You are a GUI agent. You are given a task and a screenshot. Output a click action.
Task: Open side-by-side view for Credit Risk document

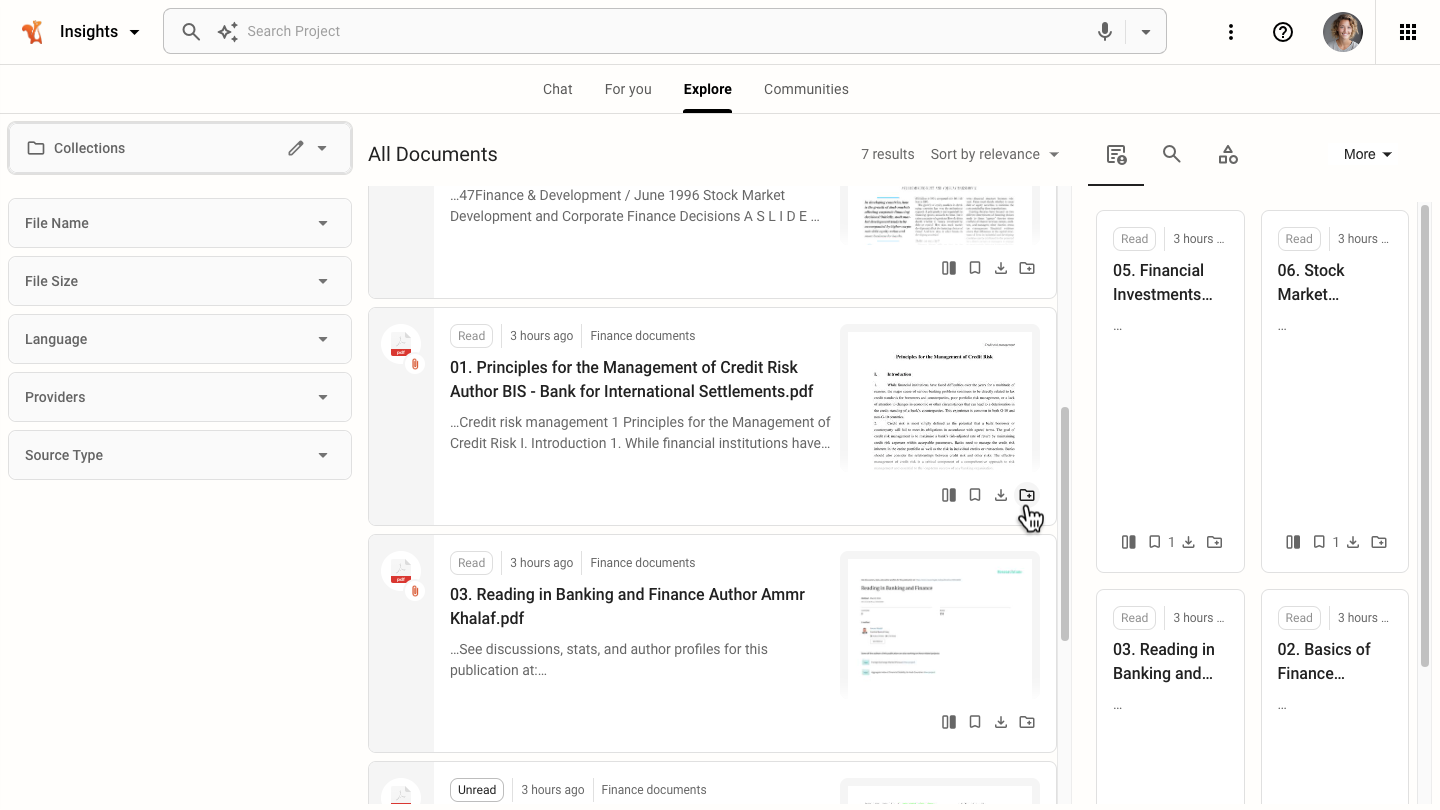point(949,495)
